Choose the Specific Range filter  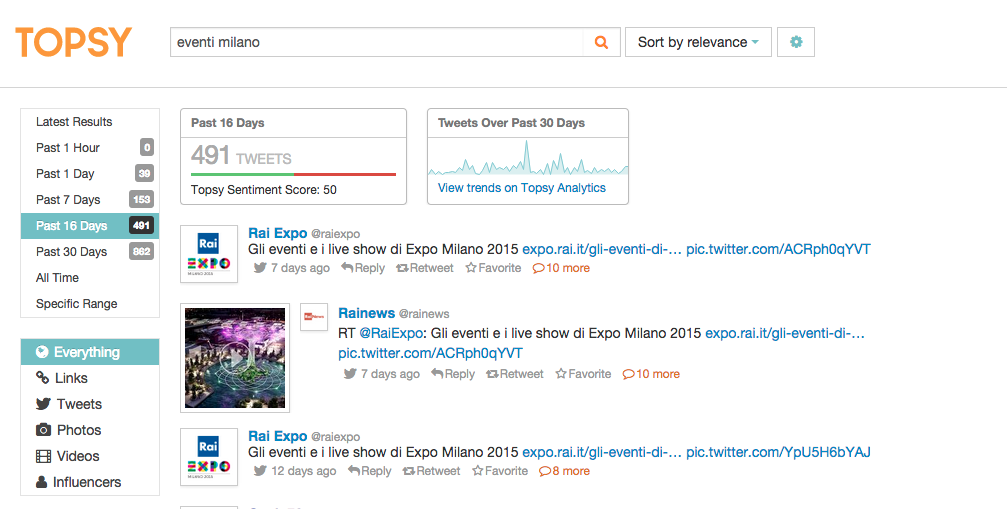click(x=90, y=304)
